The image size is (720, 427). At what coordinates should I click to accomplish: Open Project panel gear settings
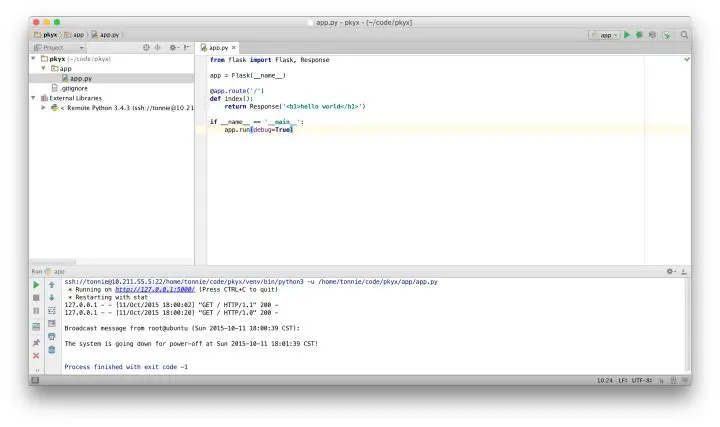click(x=173, y=47)
